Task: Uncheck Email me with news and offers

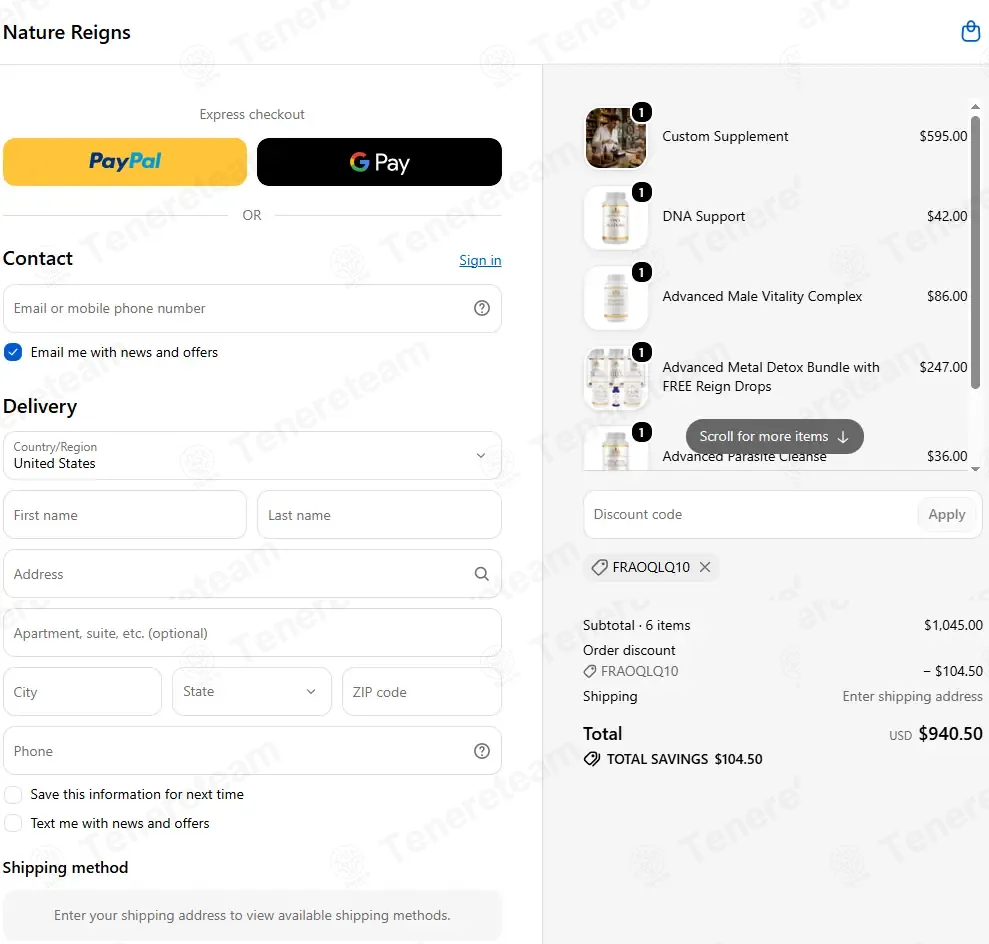Action: [13, 352]
